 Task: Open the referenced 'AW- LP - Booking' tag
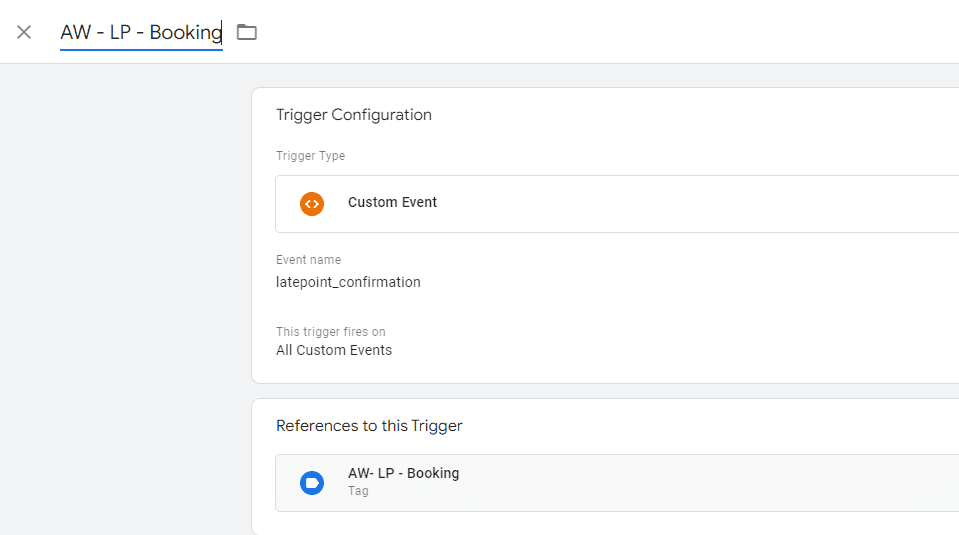[403, 474]
